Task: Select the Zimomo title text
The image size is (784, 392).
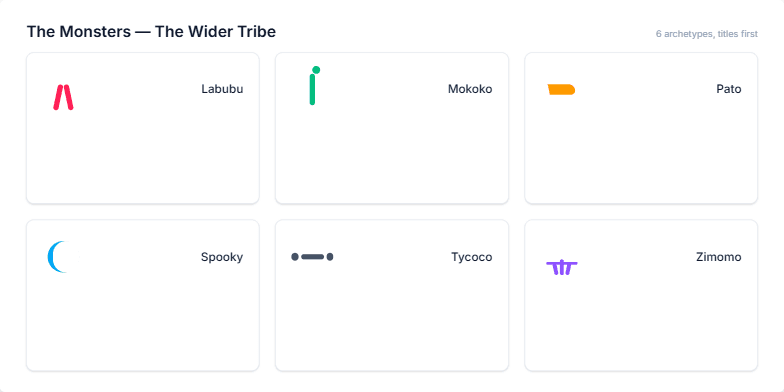Action: point(718,257)
